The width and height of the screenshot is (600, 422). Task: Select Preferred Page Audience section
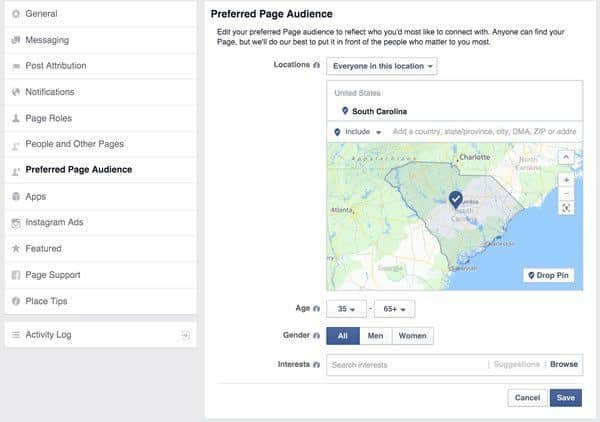point(101,170)
